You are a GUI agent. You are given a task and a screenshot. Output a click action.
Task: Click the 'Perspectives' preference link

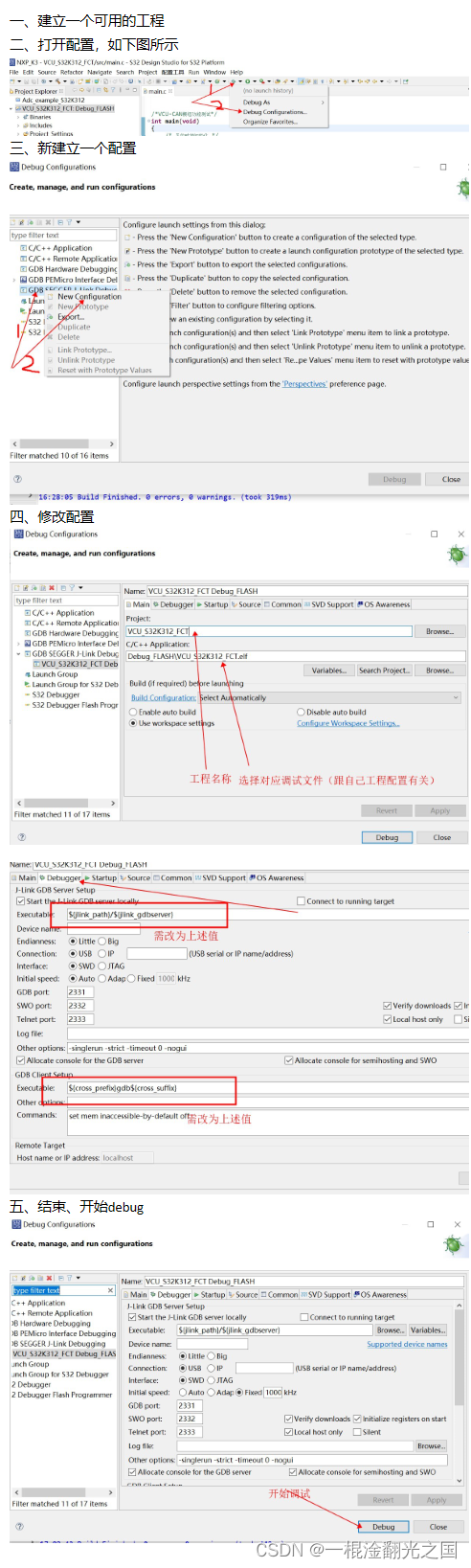[304, 384]
